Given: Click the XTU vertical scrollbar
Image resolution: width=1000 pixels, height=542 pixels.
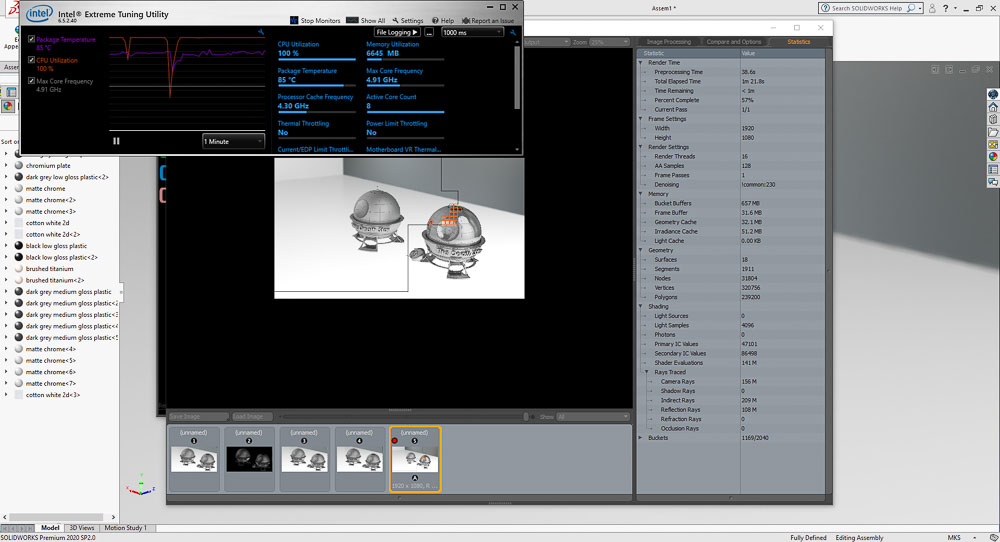Looking at the screenshot, I should [517, 77].
